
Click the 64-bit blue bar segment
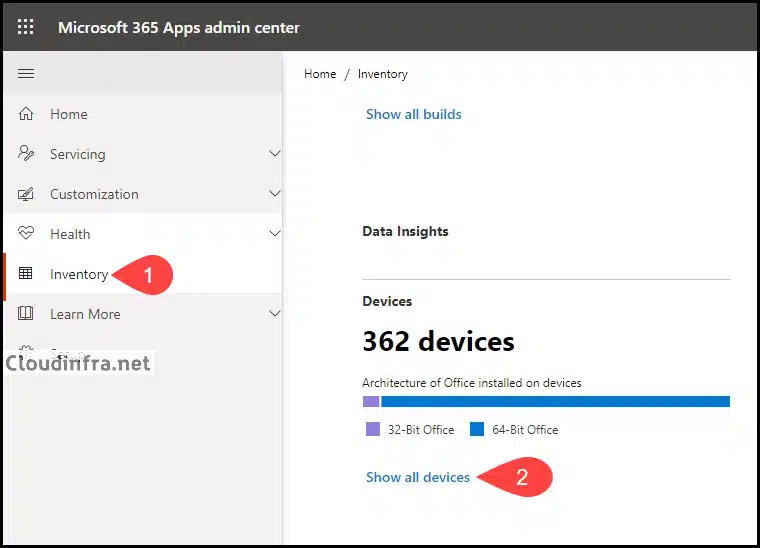(x=555, y=401)
